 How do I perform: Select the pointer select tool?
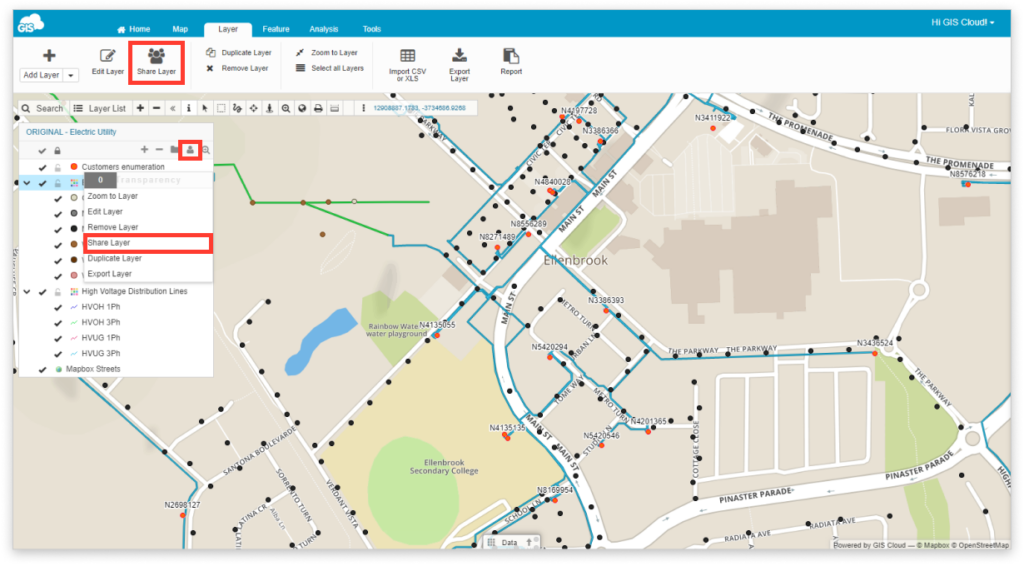tap(205, 108)
